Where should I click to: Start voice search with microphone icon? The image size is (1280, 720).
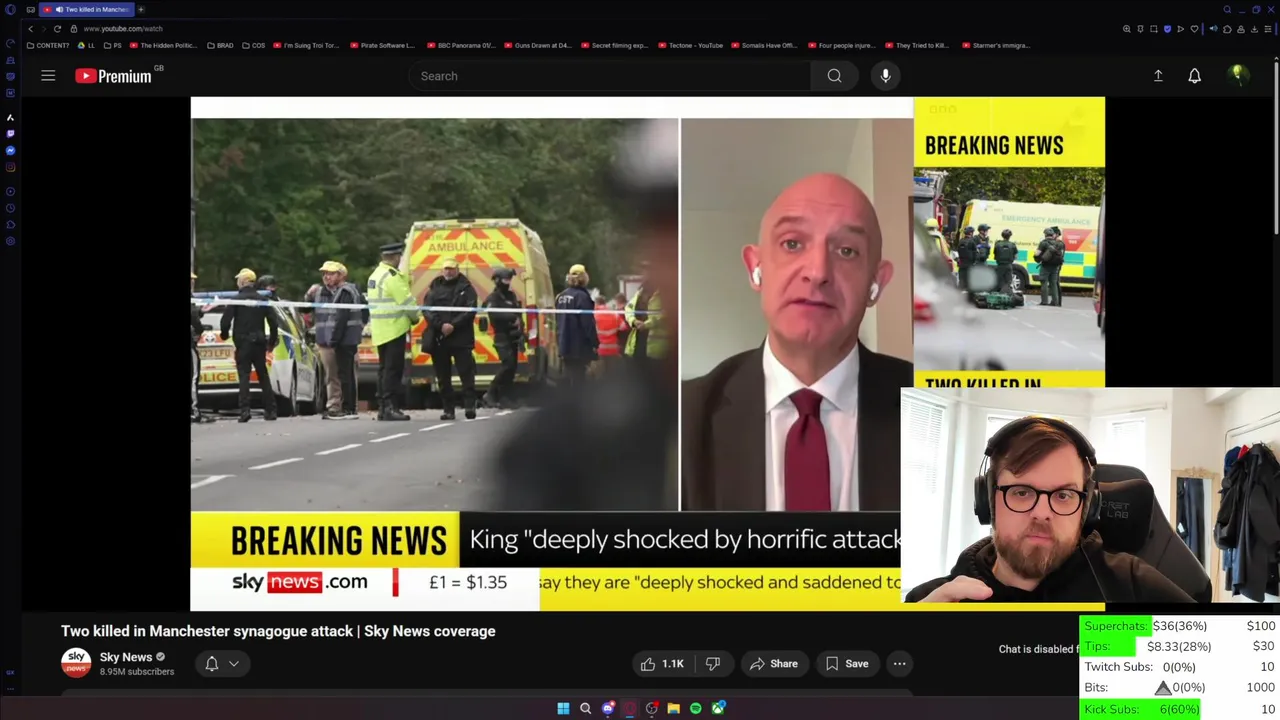click(x=885, y=76)
